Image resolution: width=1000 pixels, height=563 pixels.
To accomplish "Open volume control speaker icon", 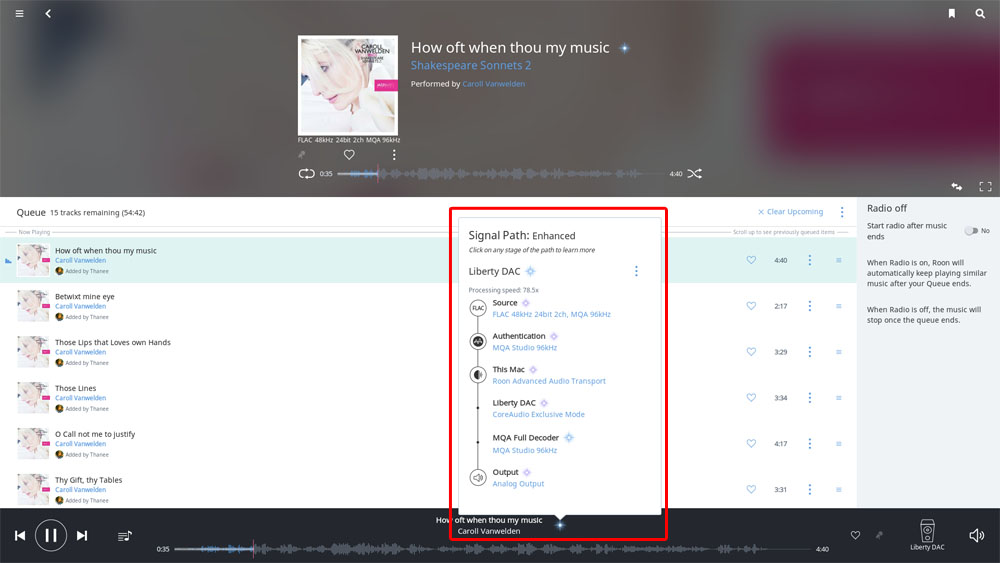I will point(976,536).
